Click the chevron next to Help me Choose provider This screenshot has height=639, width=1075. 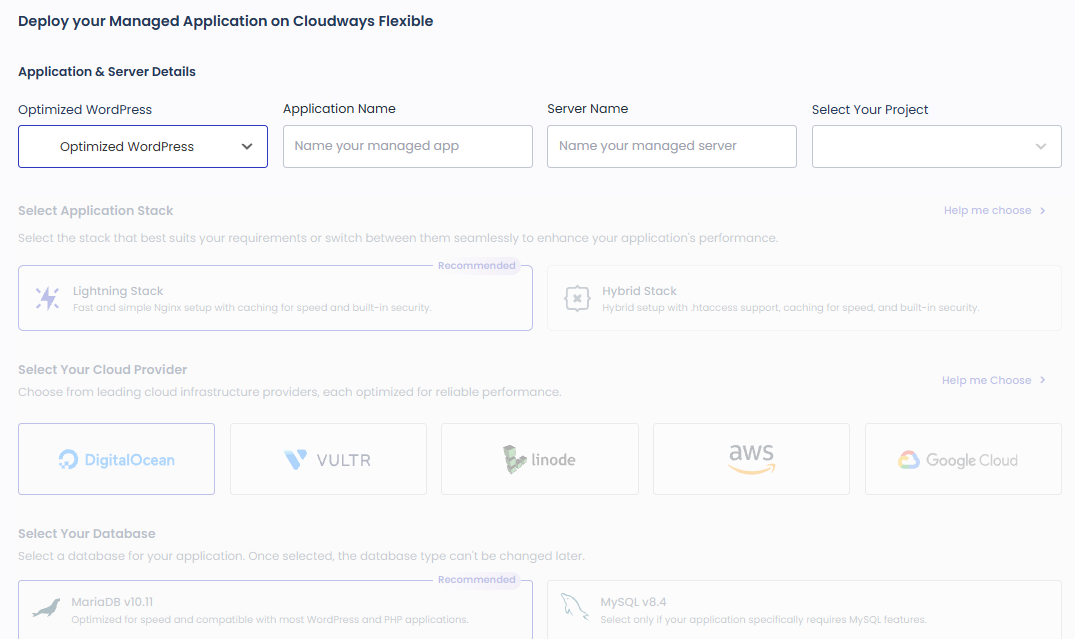click(x=1043, y=380)
